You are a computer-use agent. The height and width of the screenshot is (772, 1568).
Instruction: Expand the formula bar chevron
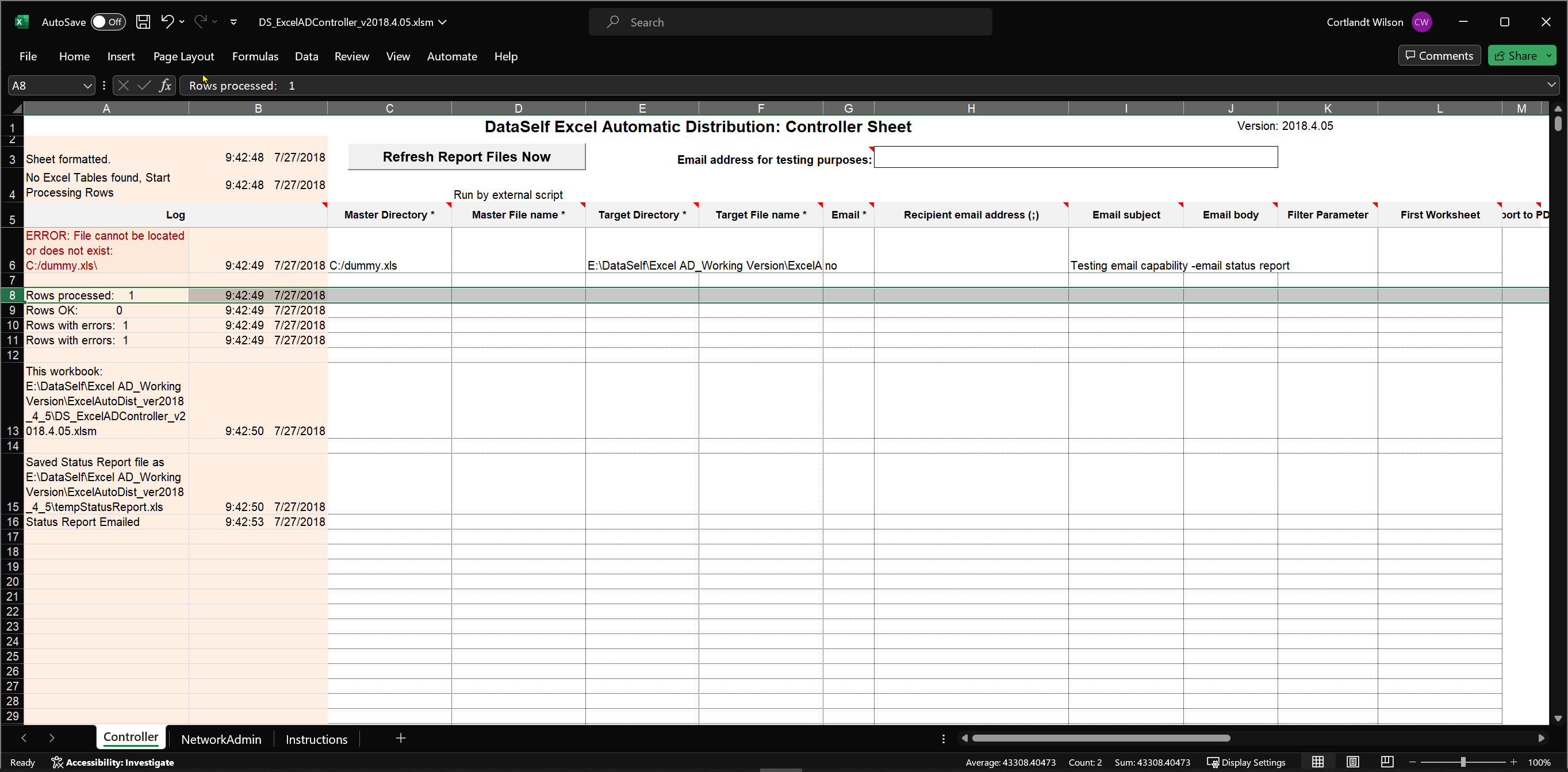[1551, 85]
